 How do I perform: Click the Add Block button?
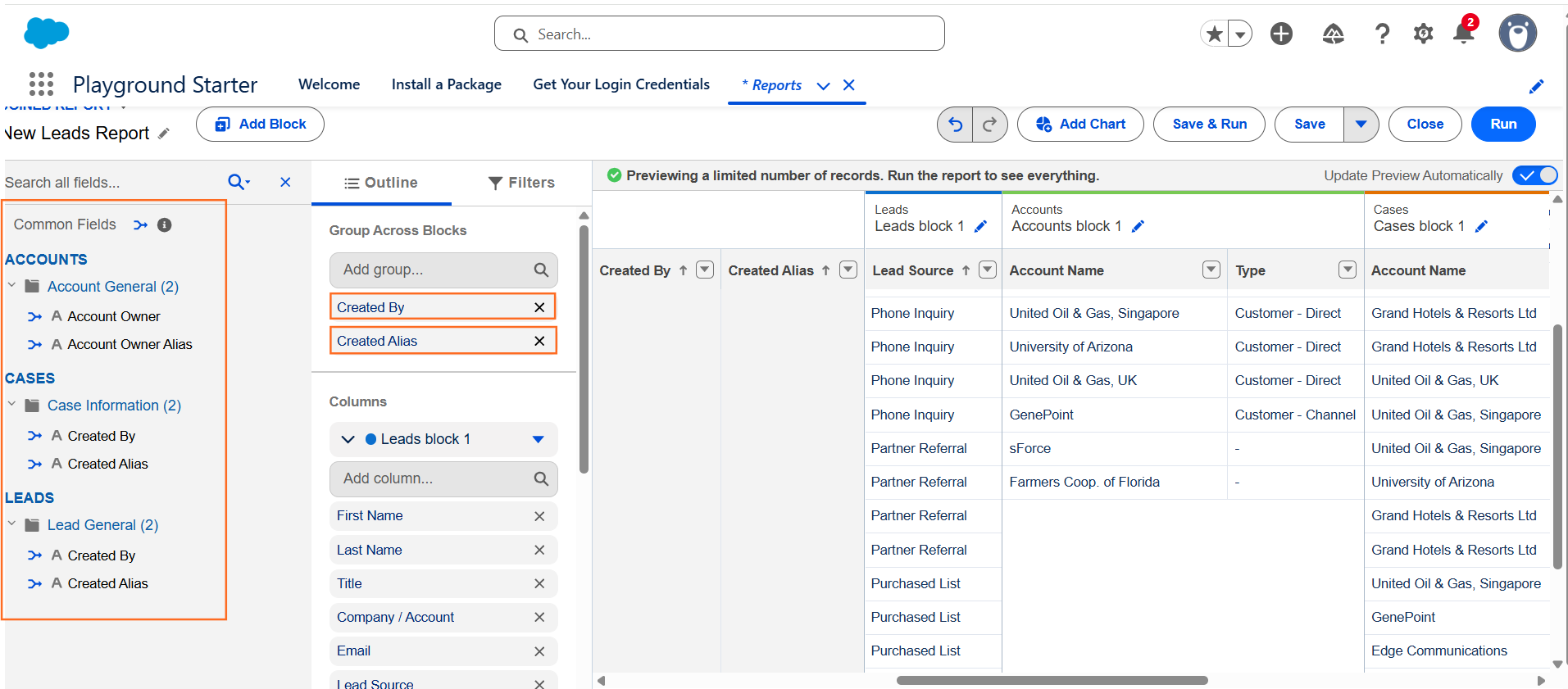click(x=260, y=125)
